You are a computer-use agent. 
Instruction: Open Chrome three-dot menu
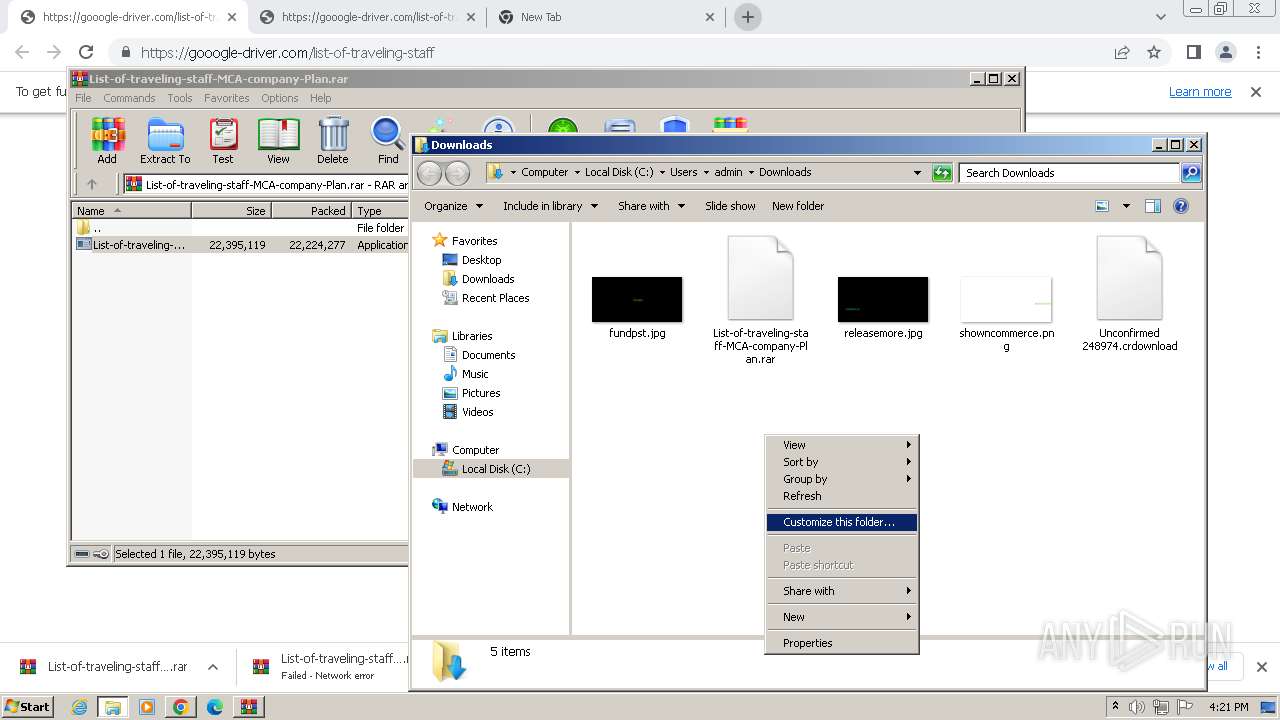click(x=1257, y=52)
